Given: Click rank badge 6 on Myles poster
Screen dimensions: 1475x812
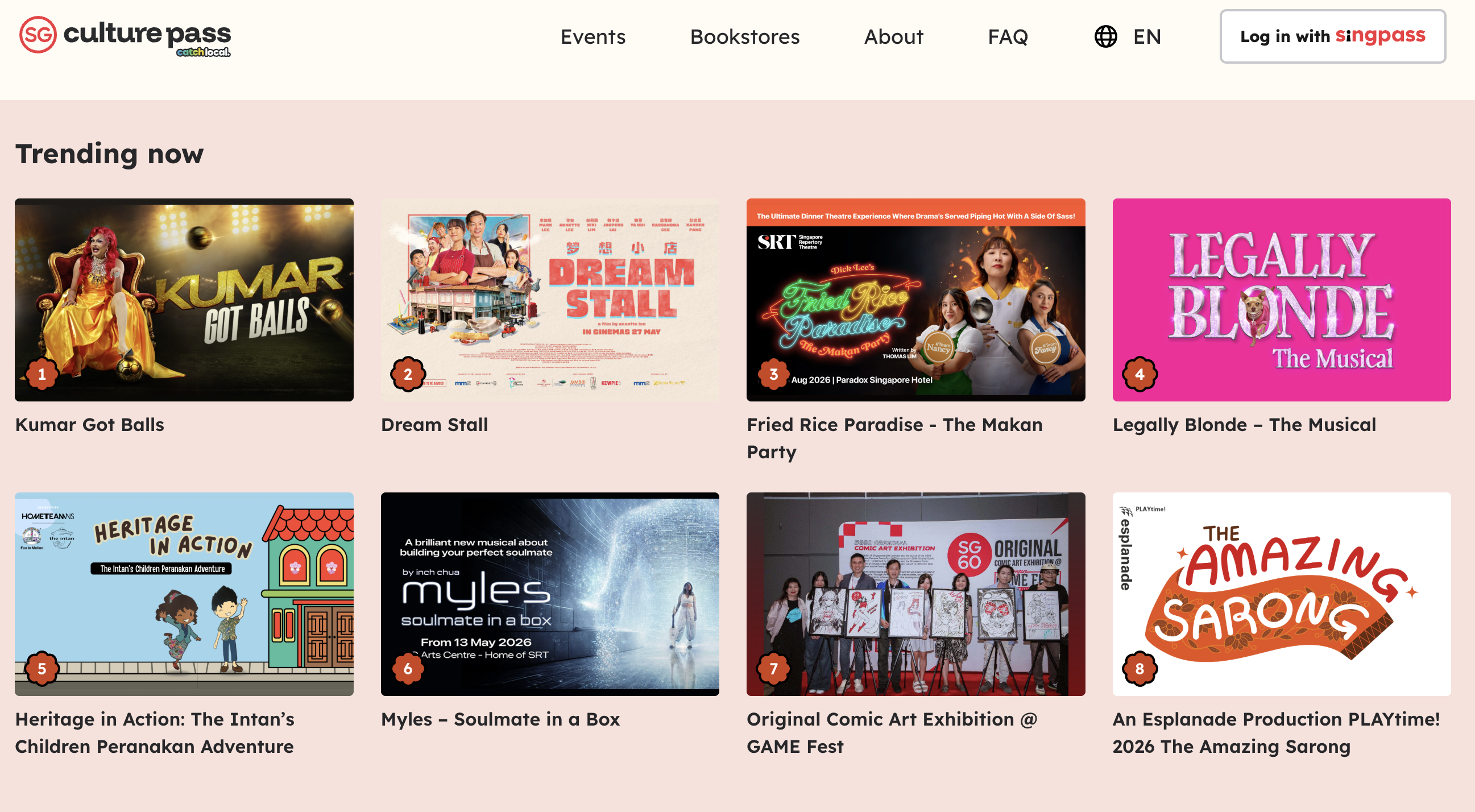Looking at the screenshot, I should (x=408, y=669).
